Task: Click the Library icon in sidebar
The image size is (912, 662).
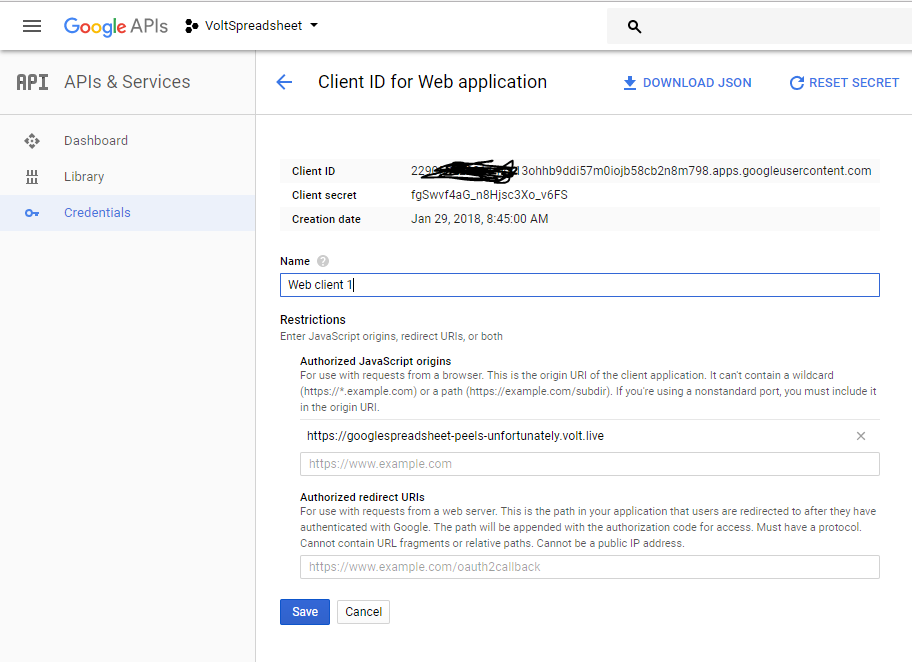Action: (32, 177)
